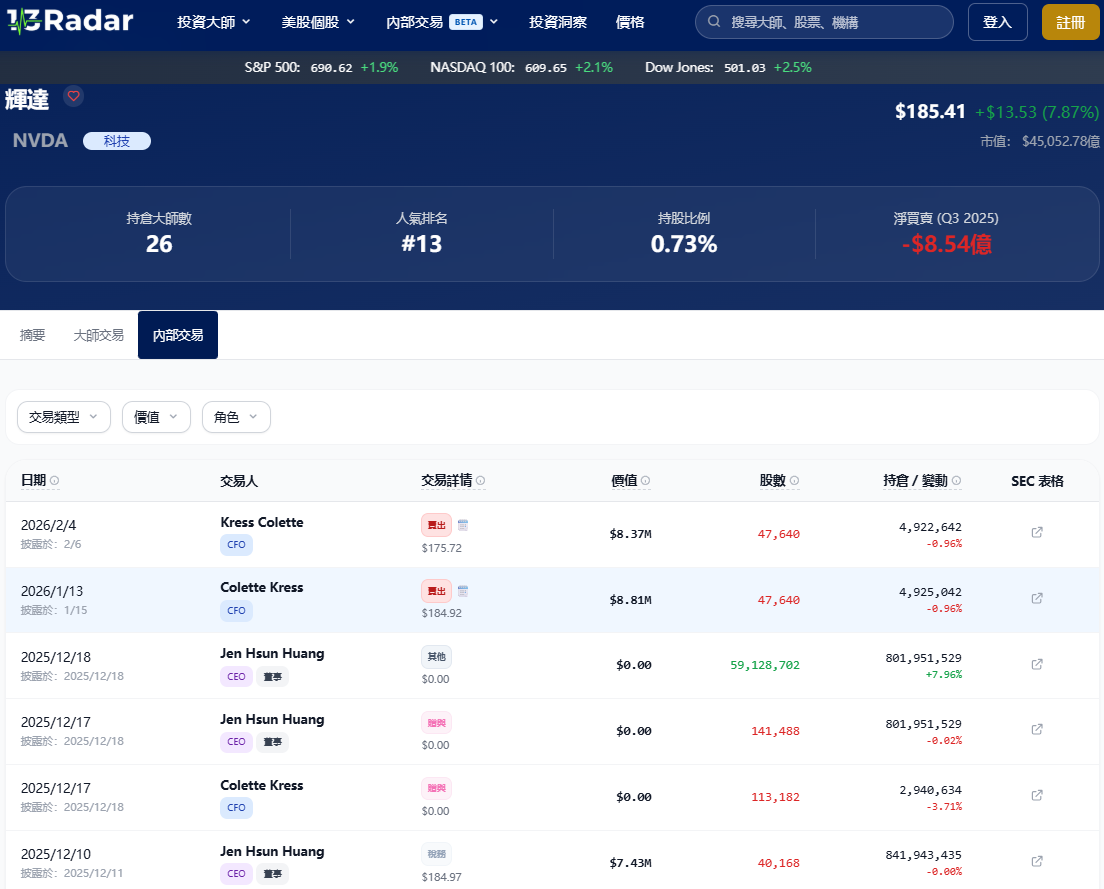Expand the 美股個股 menu

click(318, 22)
